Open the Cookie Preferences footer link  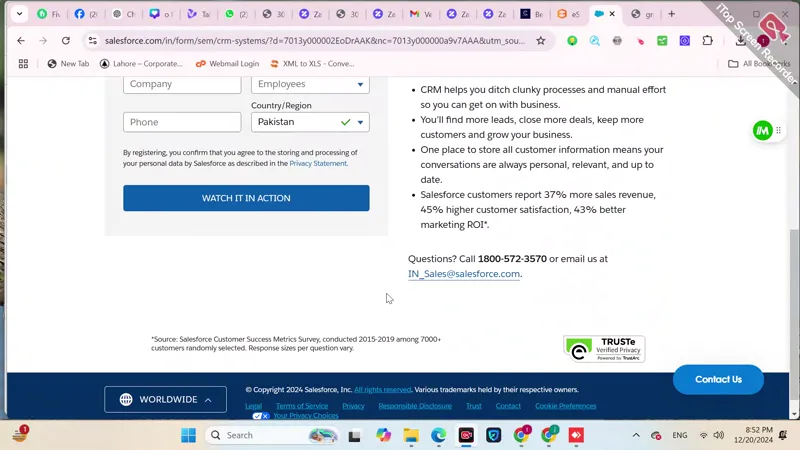pyautogui.click(x=565, y=406)
